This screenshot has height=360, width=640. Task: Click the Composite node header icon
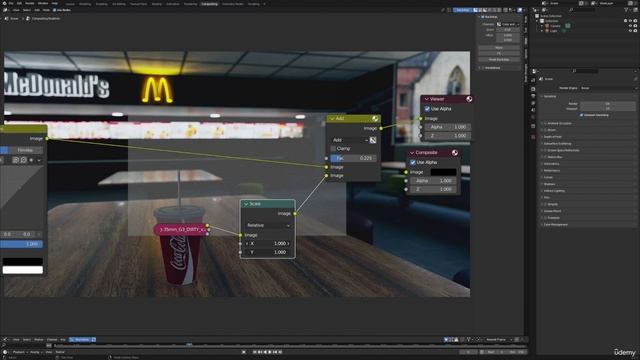click(x=455, y=153)
